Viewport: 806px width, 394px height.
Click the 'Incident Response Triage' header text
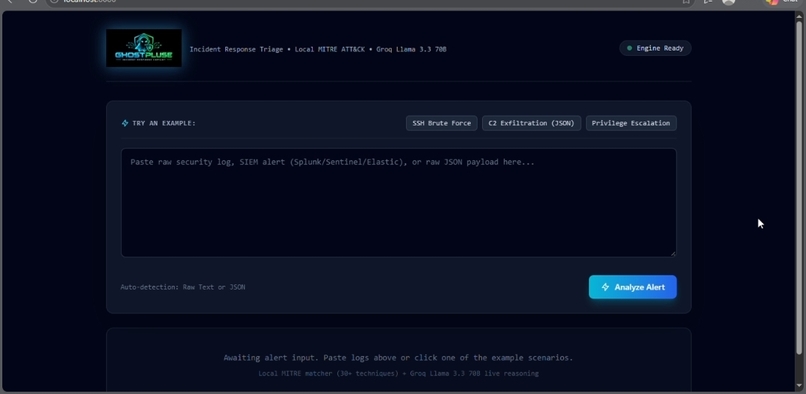tap(236, 49)
